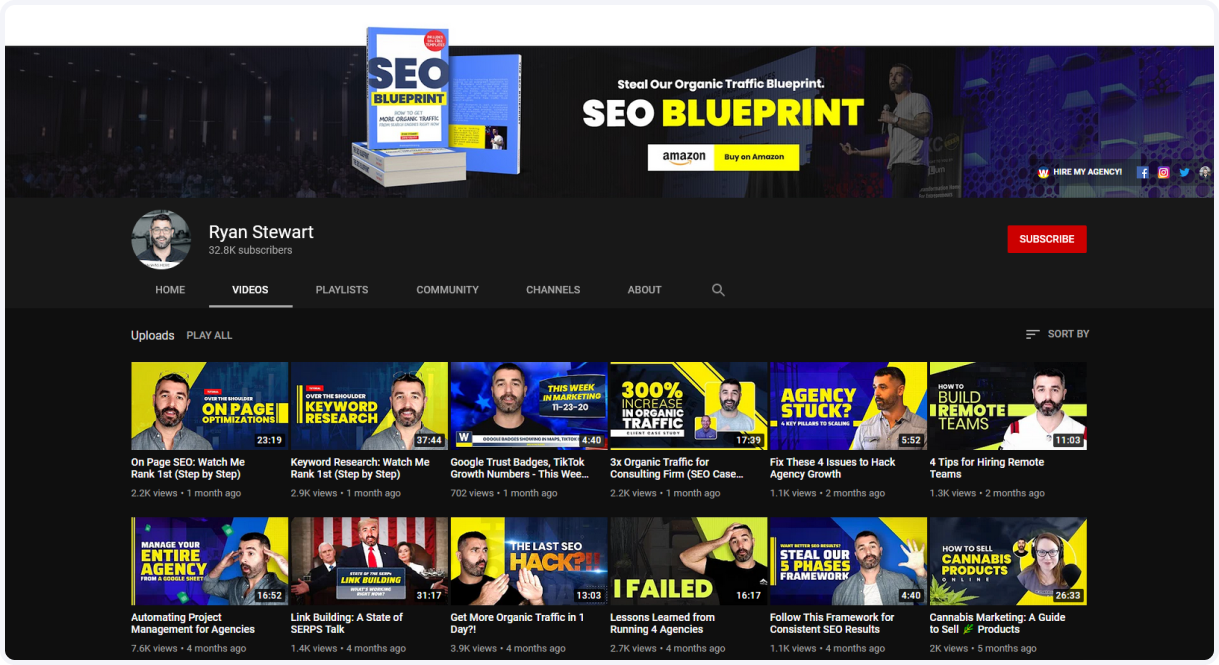Open the SORT BY dropdown
This screenshot has width=1219, height=665.
[1057, 334]
